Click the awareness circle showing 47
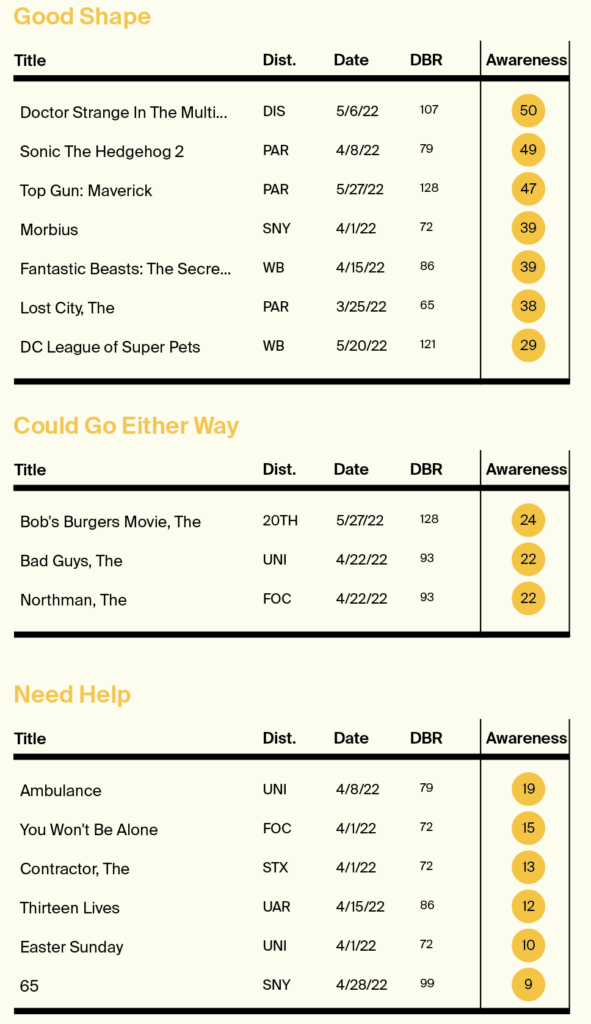591x1024 pixels. 528,189
